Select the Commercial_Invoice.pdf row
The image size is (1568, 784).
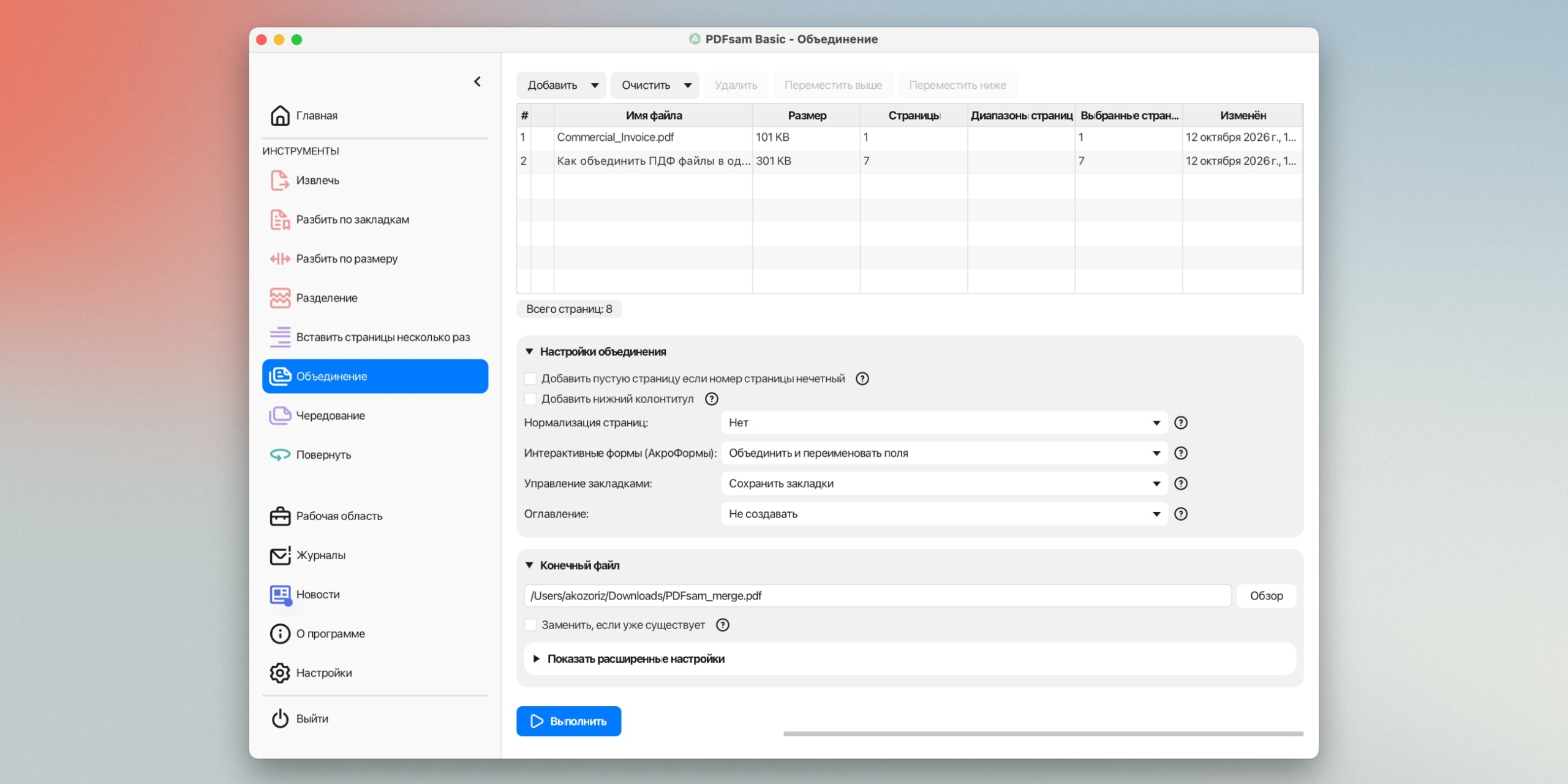(910, 137)
